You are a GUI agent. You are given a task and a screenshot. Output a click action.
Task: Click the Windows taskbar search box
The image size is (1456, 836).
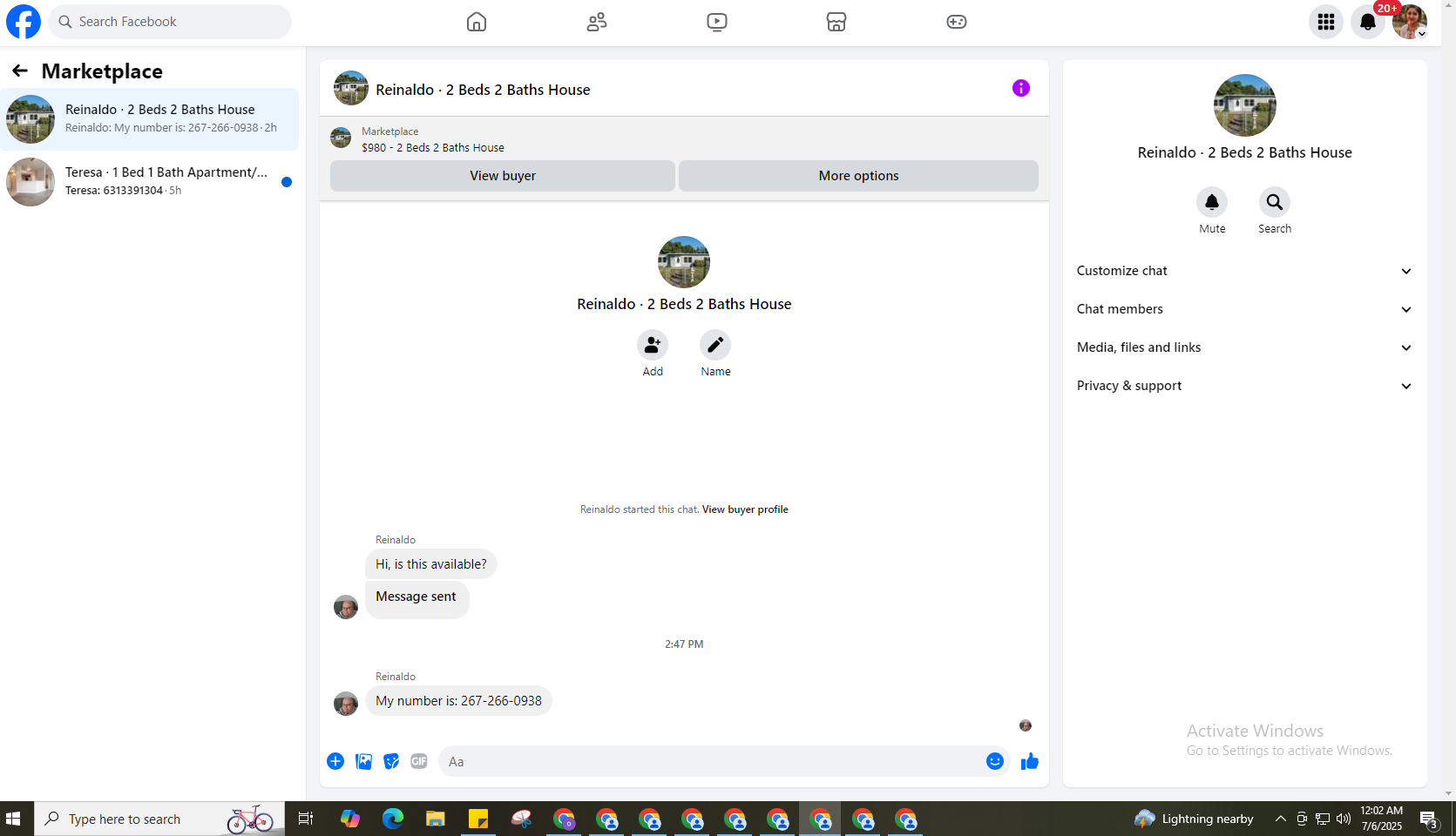159,819
